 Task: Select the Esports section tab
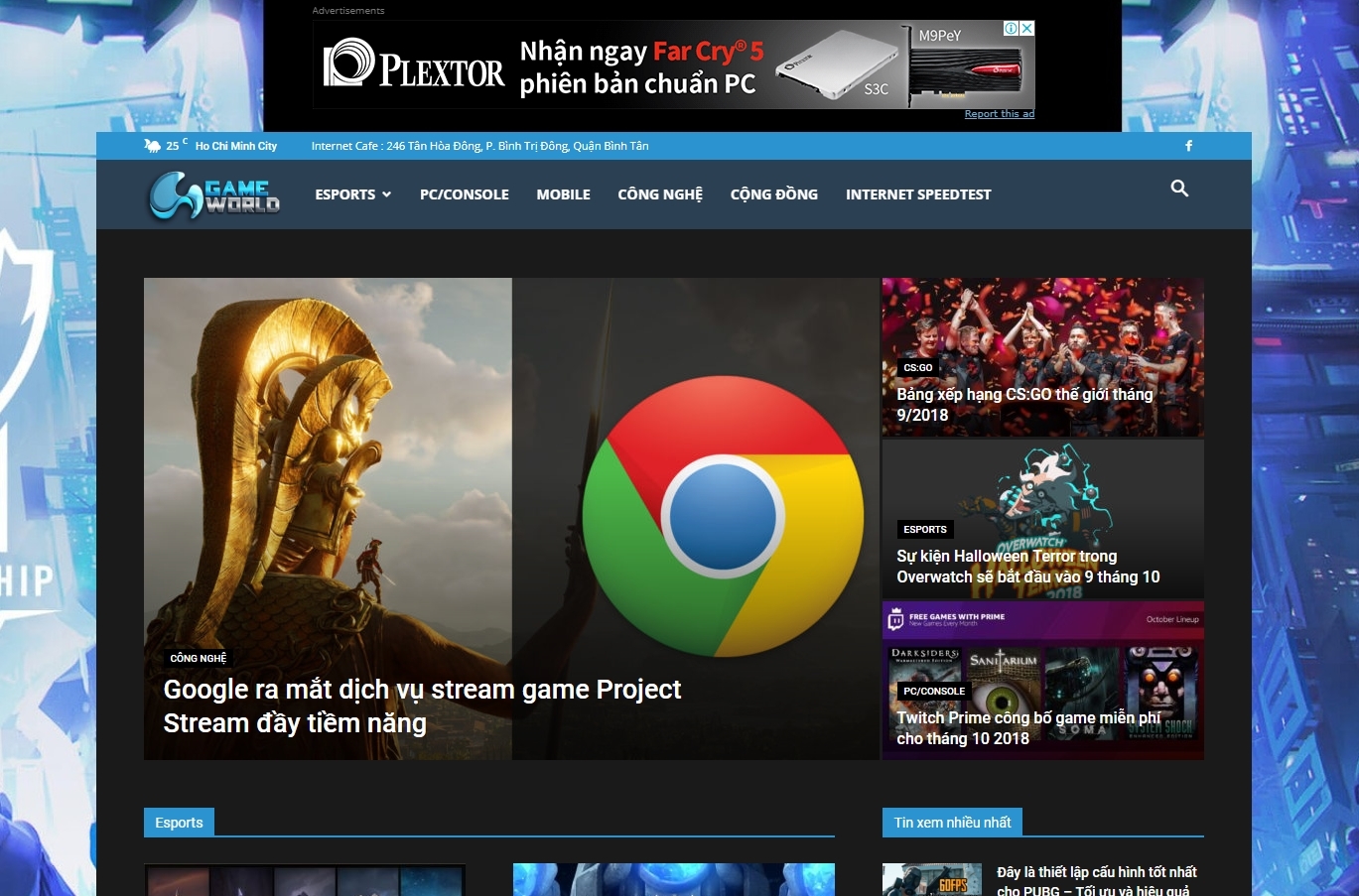[x=179, y=823]
